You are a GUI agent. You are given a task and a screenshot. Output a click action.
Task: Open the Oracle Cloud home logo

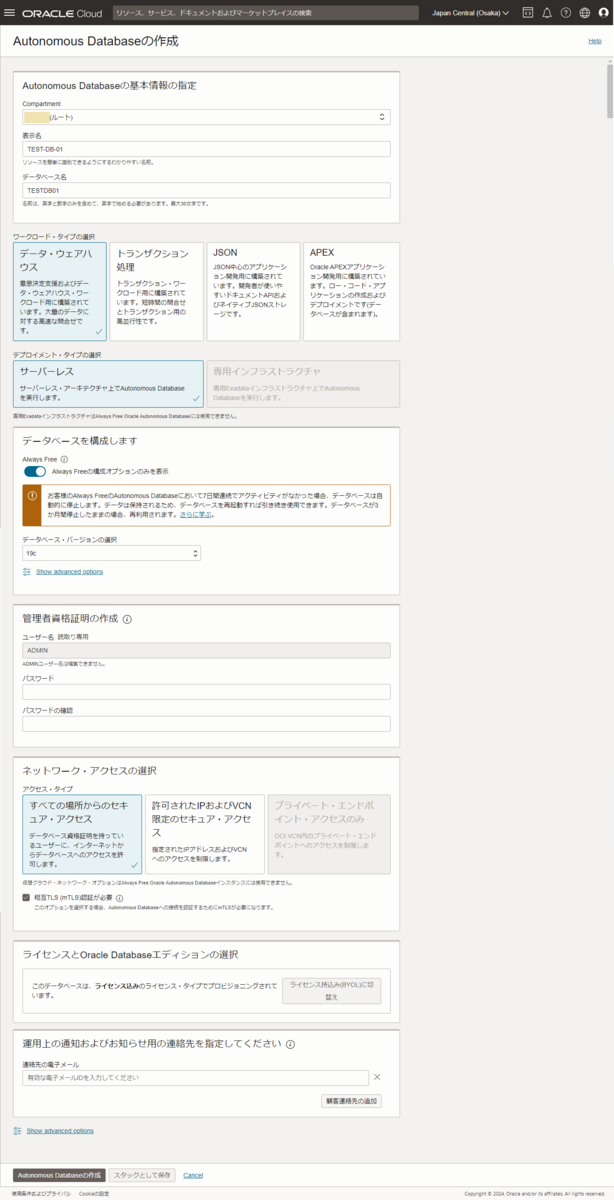pos(62,13)
